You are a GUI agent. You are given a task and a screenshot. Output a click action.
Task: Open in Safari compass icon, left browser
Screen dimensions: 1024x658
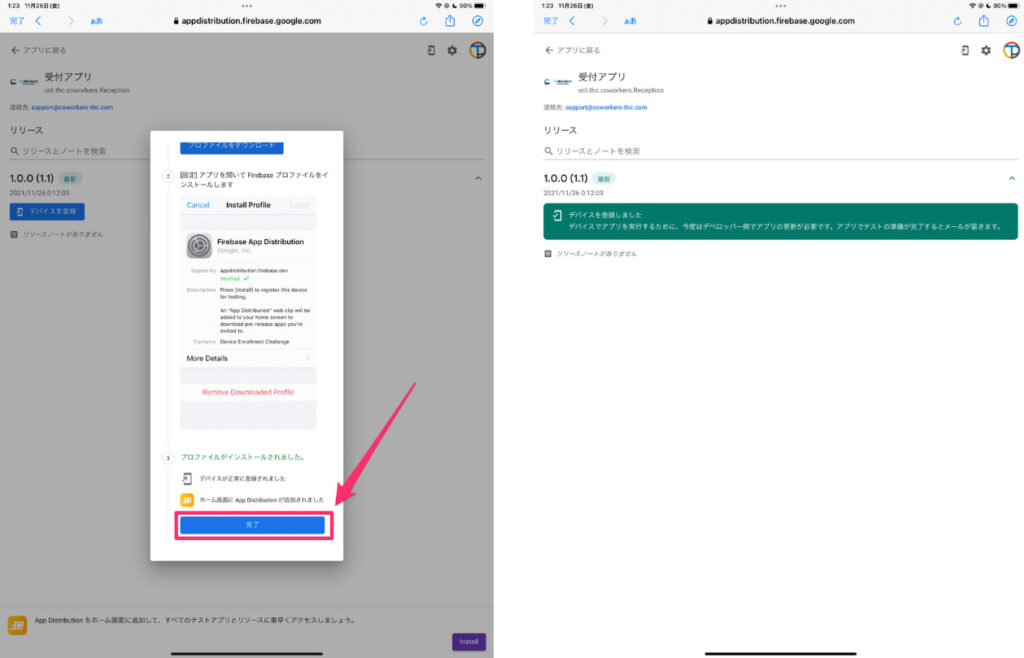477,21
